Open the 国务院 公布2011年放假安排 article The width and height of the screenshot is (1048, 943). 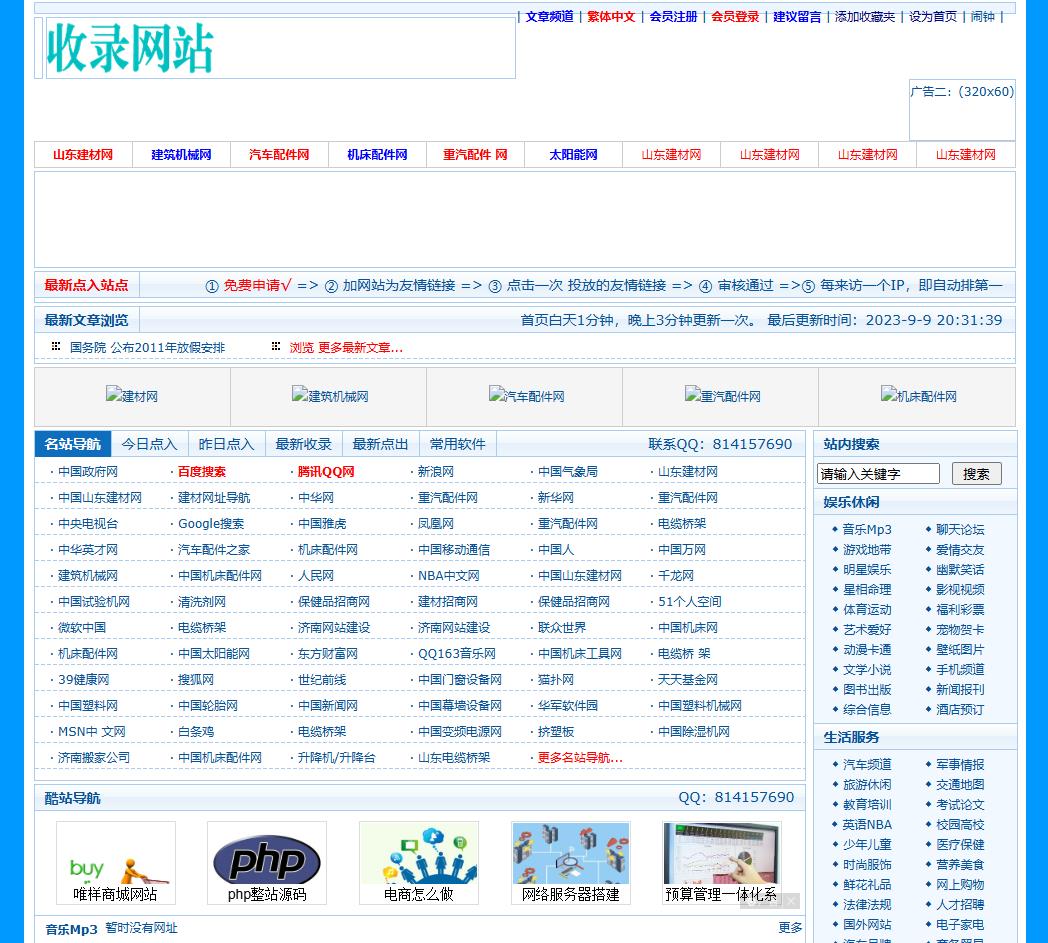pos(147,348)
